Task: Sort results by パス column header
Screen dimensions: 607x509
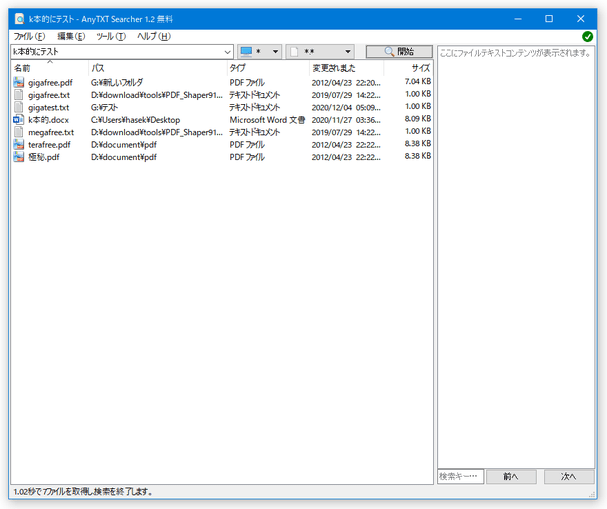Action: click(158, 68)
